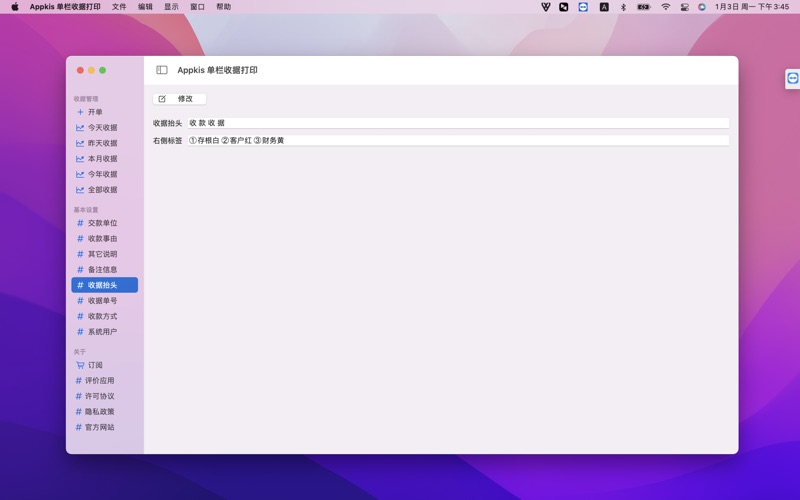
Task: Click the TeamViewer side panel tab
Action: coord(792,79)
